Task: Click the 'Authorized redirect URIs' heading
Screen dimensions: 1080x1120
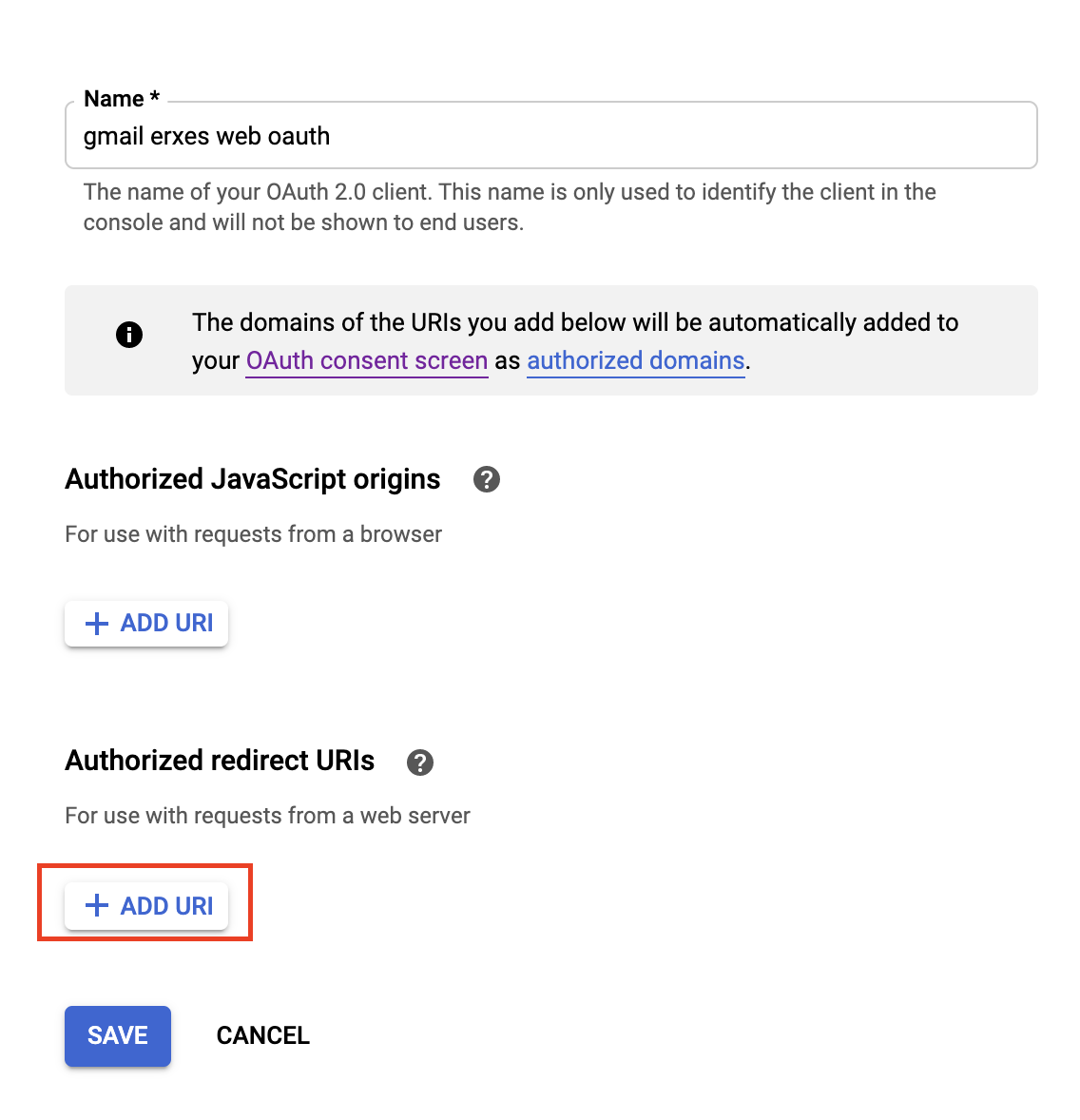Action: click(x=220, y=761)
